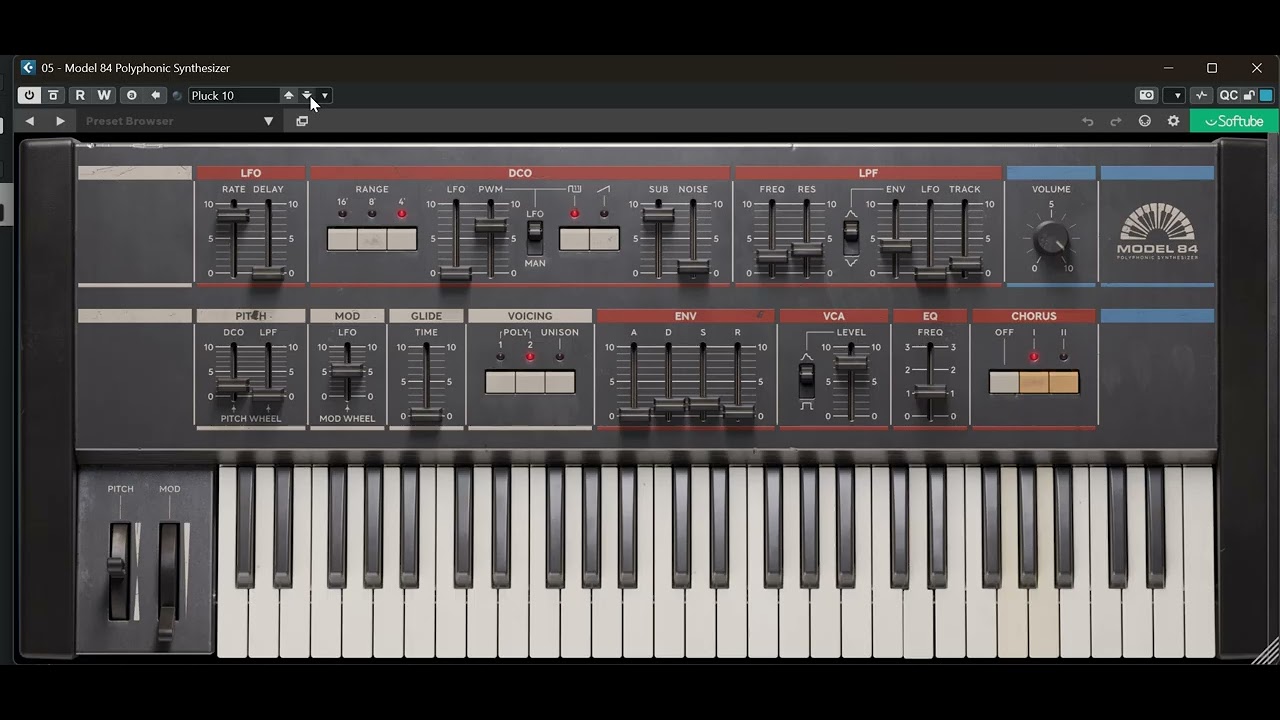The height and width of the screenshot is (720, 1280).
Task: Click the copy settings arrow icon
Action: pos(156,95)
